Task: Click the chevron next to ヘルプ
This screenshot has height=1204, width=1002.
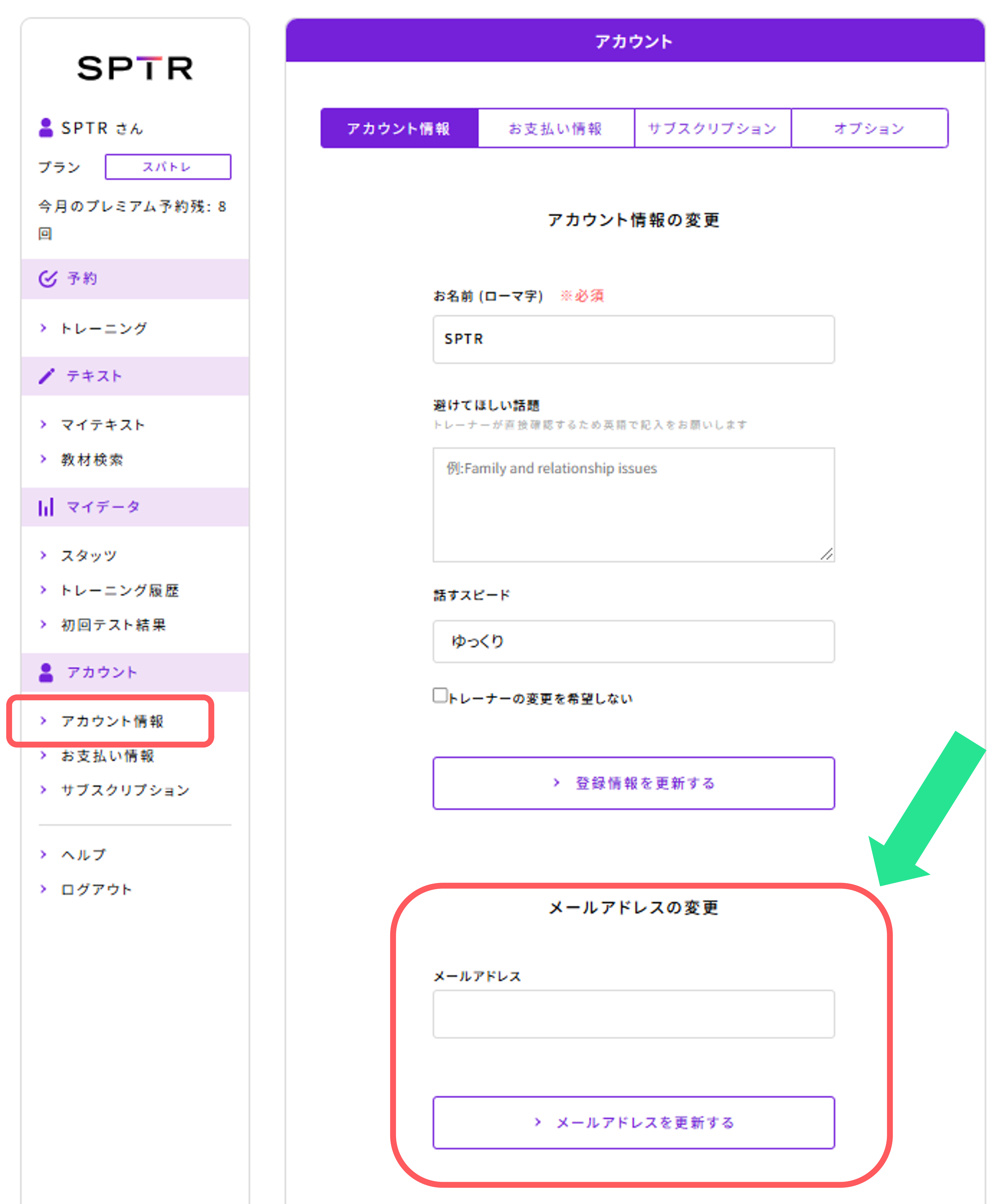Action: point(44,854)
